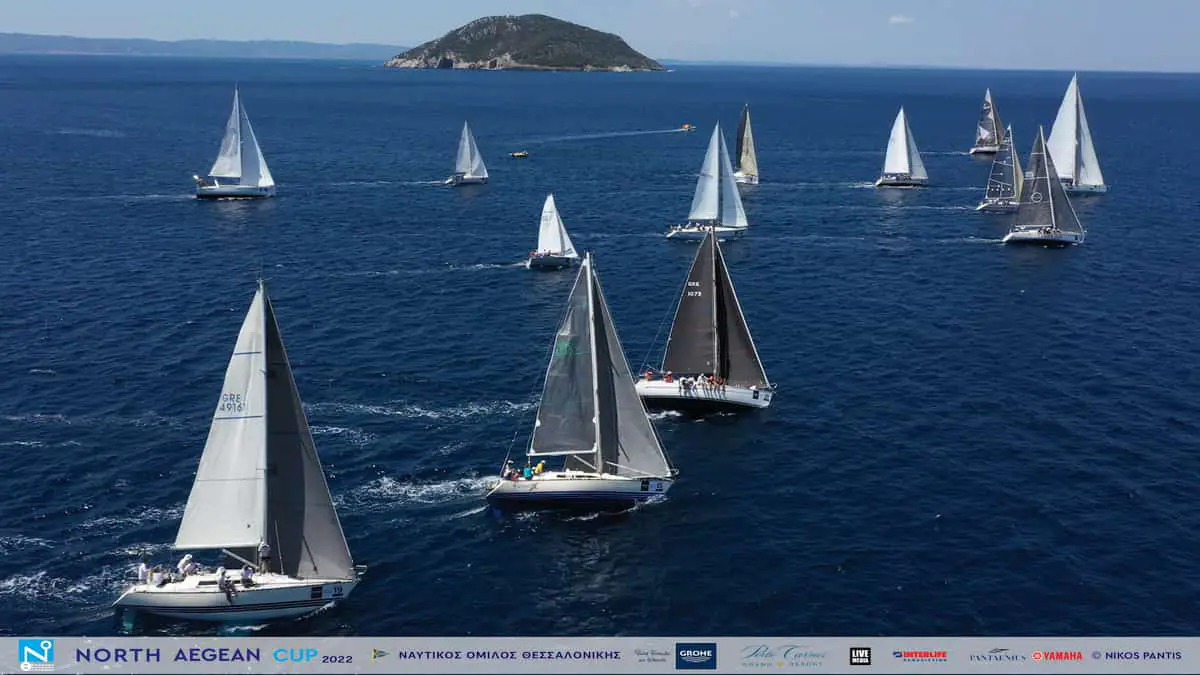The height and width of the screenshot is (675, 1200).
Task: Click the center gray-sailed yacht's hull
Action: (578, 489)
